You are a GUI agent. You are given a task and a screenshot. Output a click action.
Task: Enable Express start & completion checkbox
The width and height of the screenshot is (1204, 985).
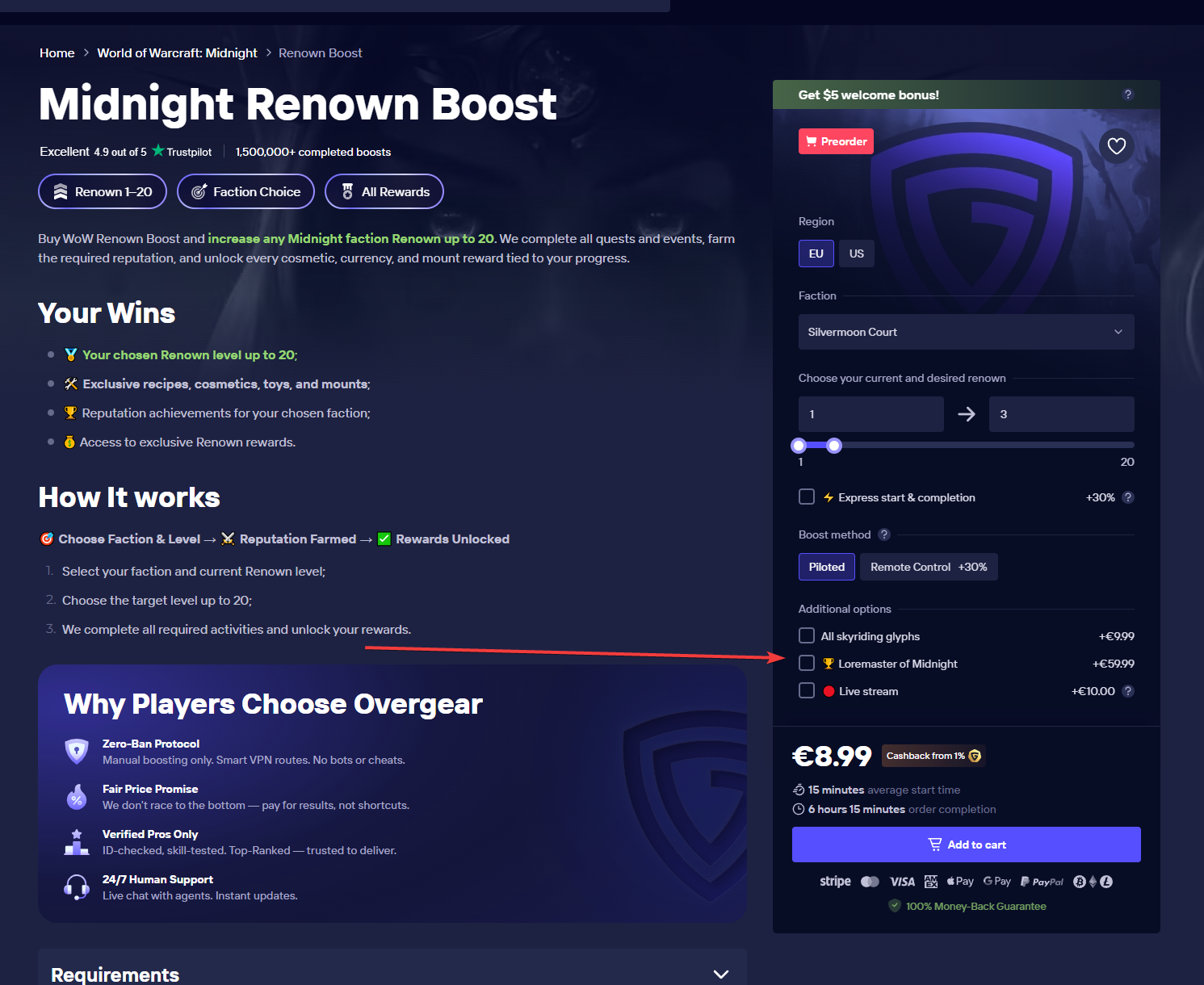tap(807, 497)
